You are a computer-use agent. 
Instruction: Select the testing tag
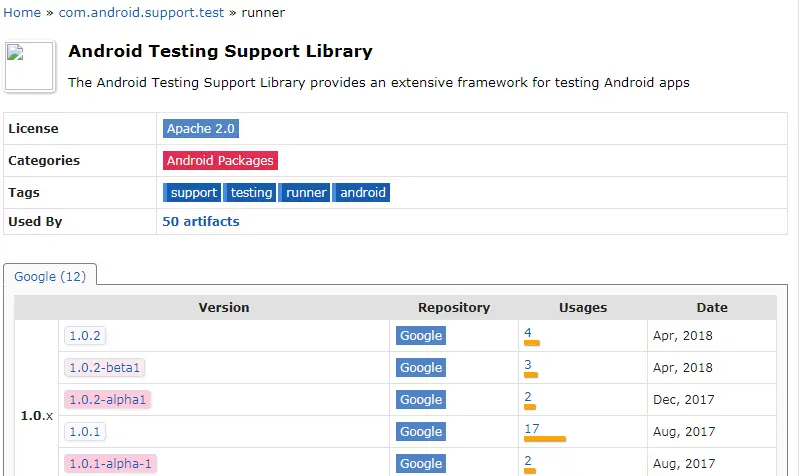250,193
